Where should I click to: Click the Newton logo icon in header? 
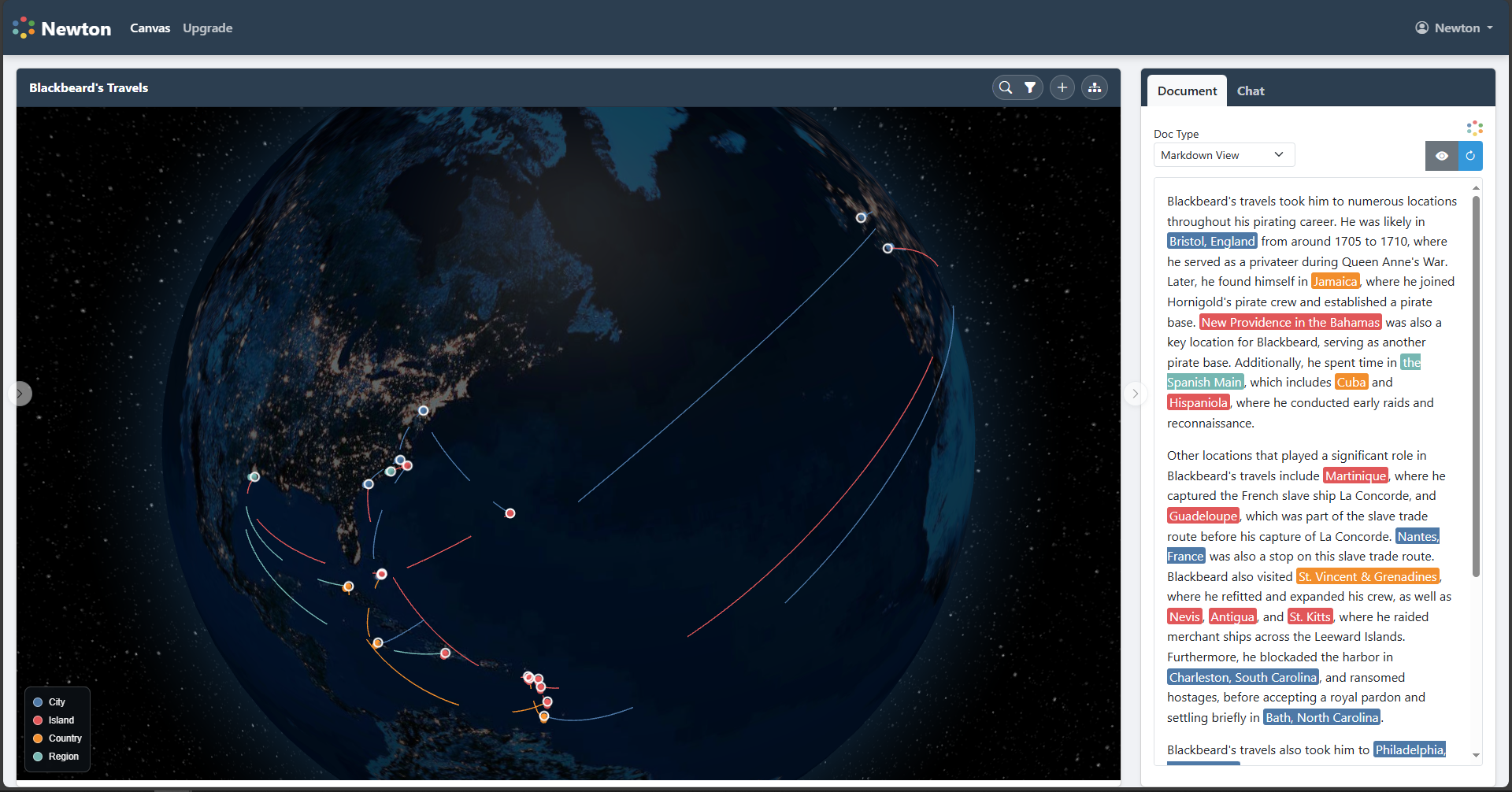coord(24,28)
